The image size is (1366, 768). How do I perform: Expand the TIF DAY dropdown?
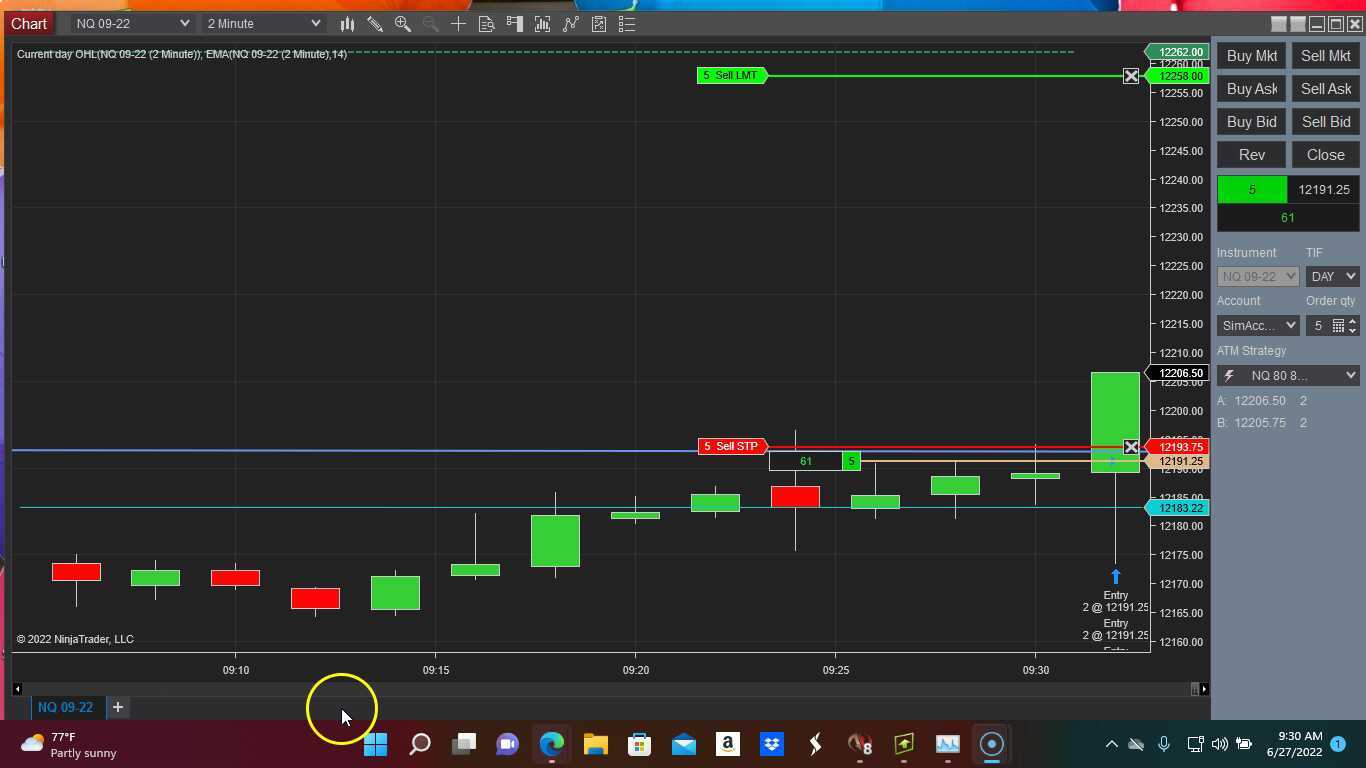click(1332, 276)
